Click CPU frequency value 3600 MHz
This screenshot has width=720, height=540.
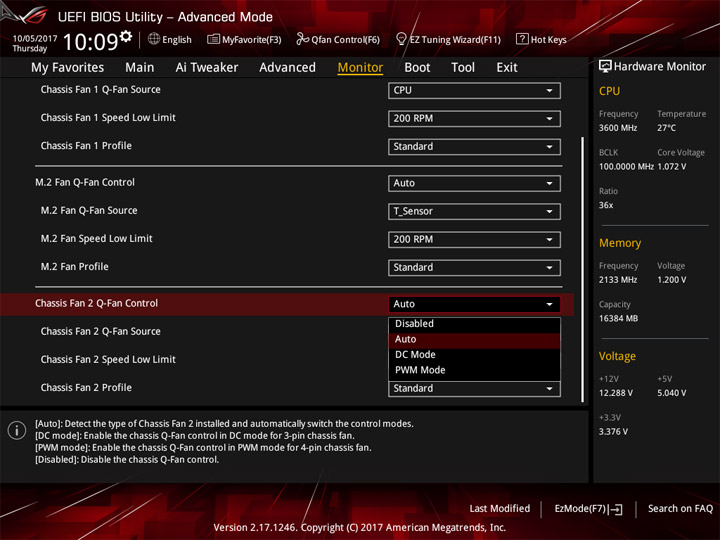pyautogui.click(x=618, y=128)
